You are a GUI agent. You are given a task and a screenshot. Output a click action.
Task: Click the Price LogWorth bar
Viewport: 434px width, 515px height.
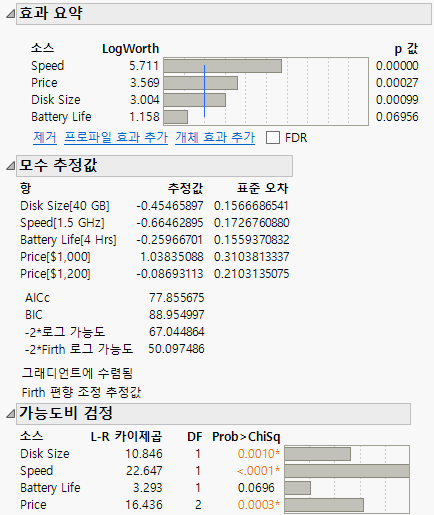pyautogui.click(x=201, y=83)
